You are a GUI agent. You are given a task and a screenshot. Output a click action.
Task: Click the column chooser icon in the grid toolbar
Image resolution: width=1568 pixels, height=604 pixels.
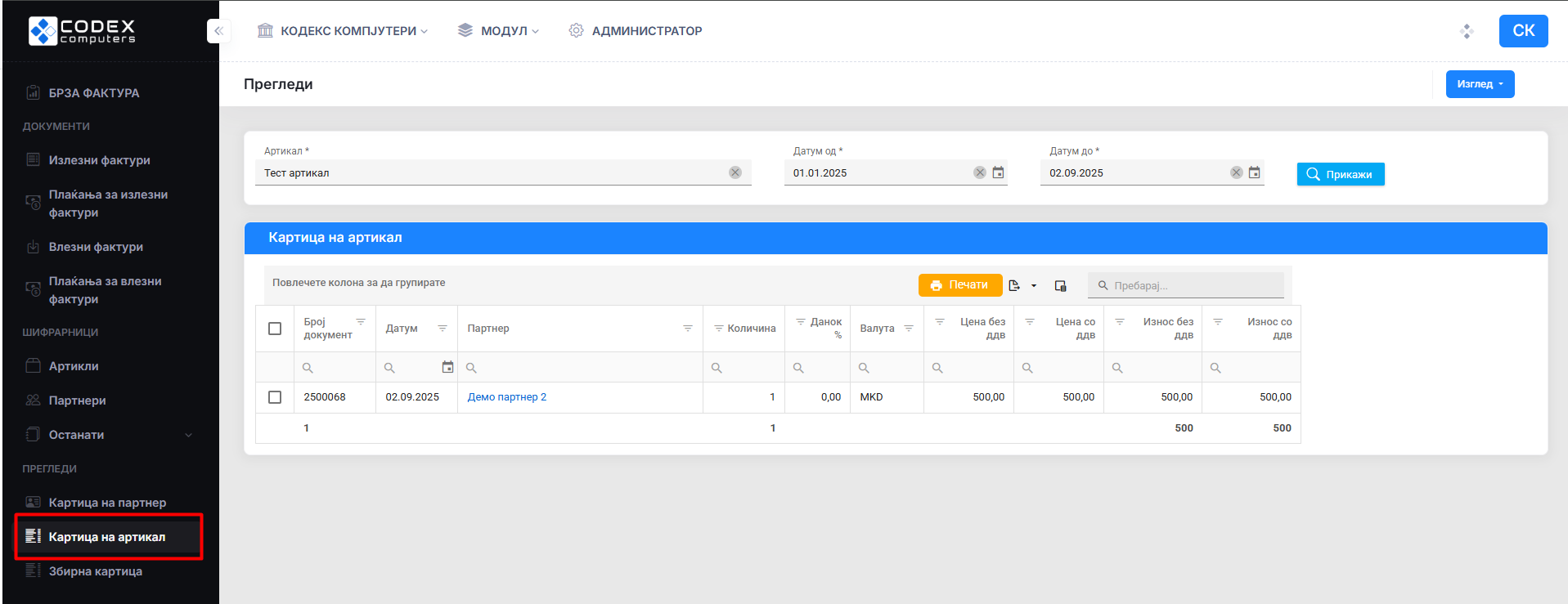tap(1060, 285)
